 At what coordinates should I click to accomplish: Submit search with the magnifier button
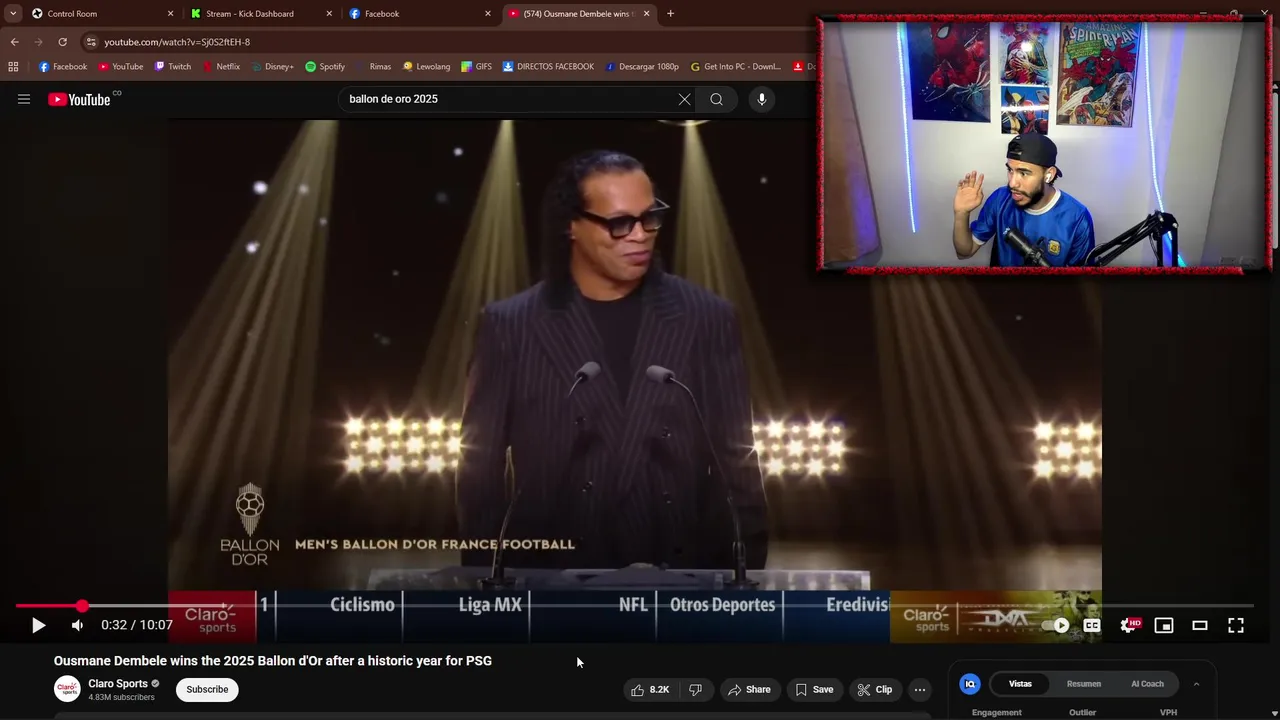(x=716, y=99)
